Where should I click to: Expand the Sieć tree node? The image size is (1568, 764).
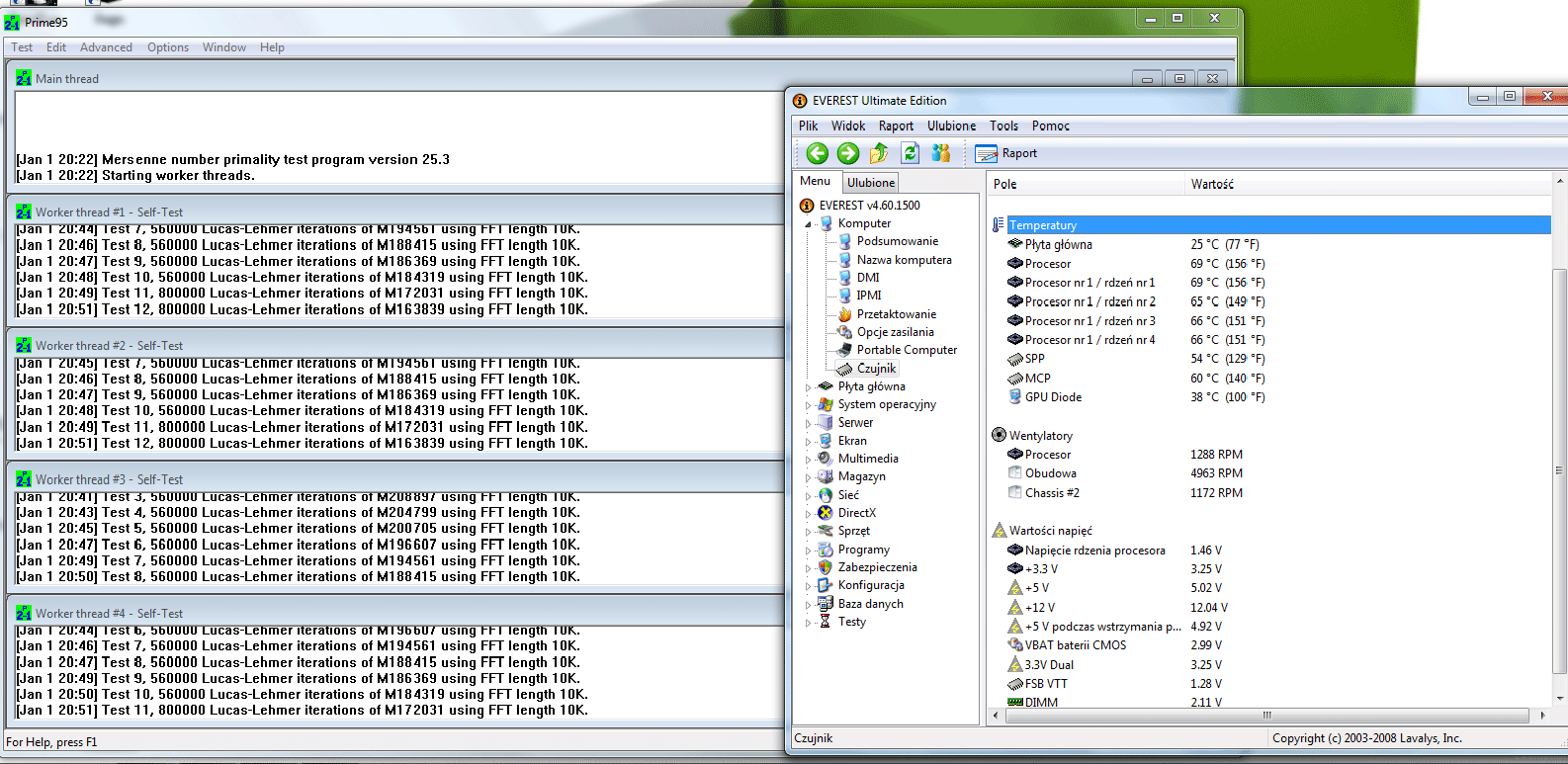pyautogui.click(x=808, y=496)
